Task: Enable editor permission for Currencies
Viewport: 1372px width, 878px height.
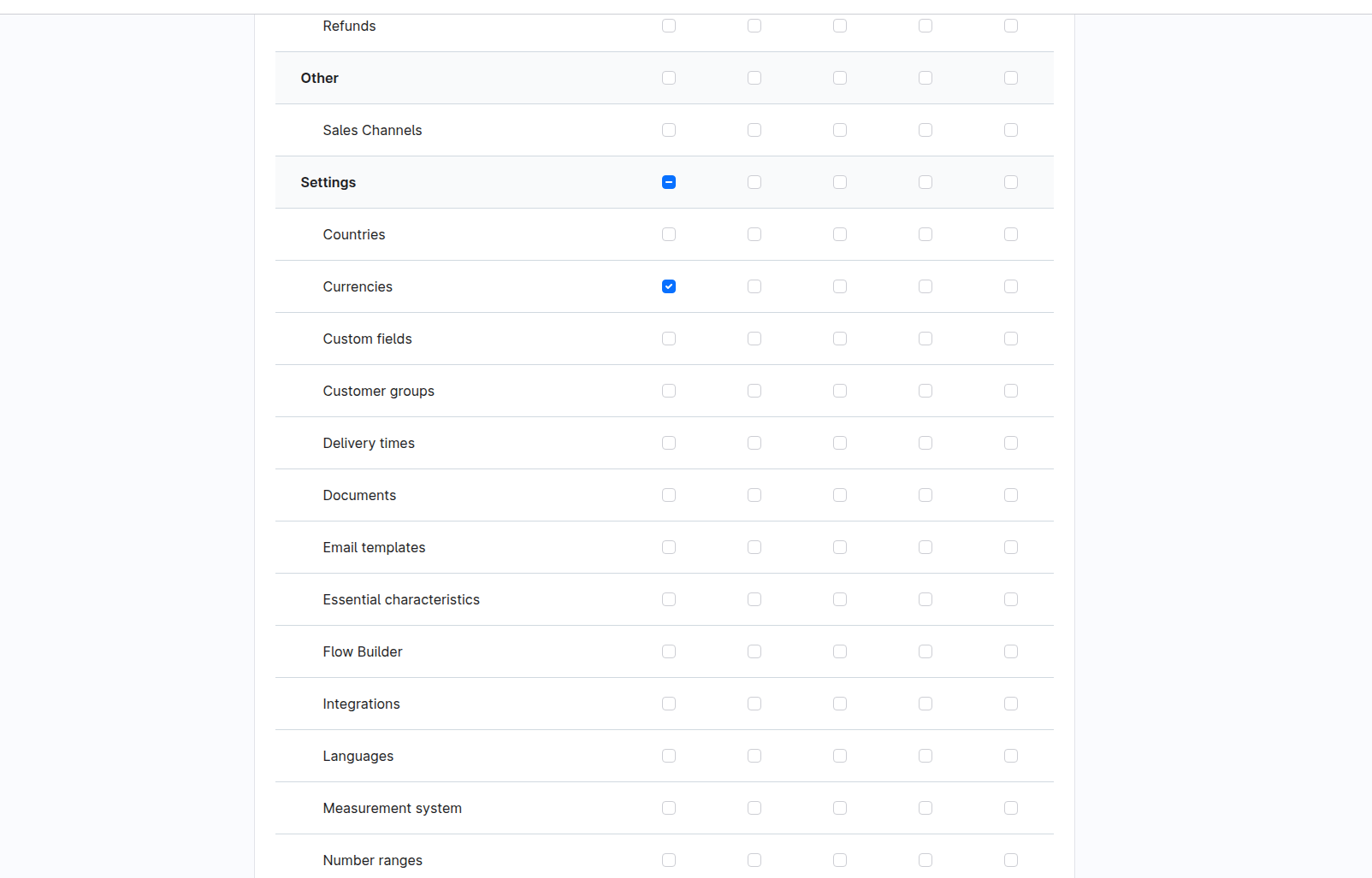Action: click(x=754, y=286)
